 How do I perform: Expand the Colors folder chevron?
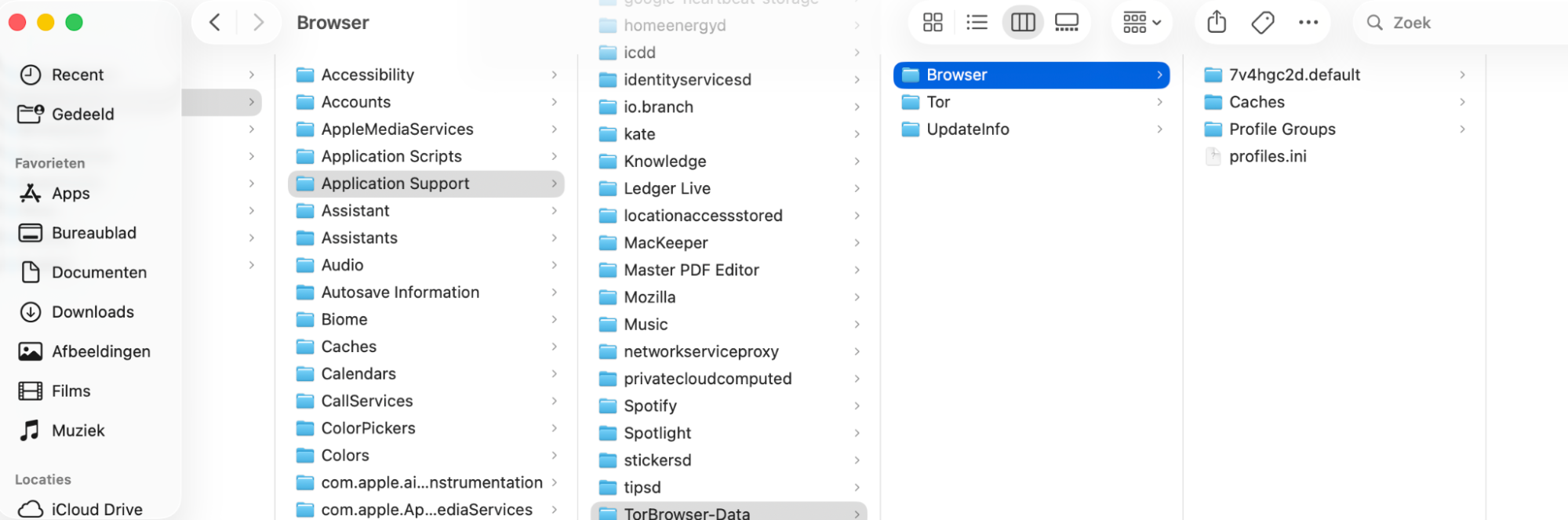pyautogui.click(x=554, y=455)
